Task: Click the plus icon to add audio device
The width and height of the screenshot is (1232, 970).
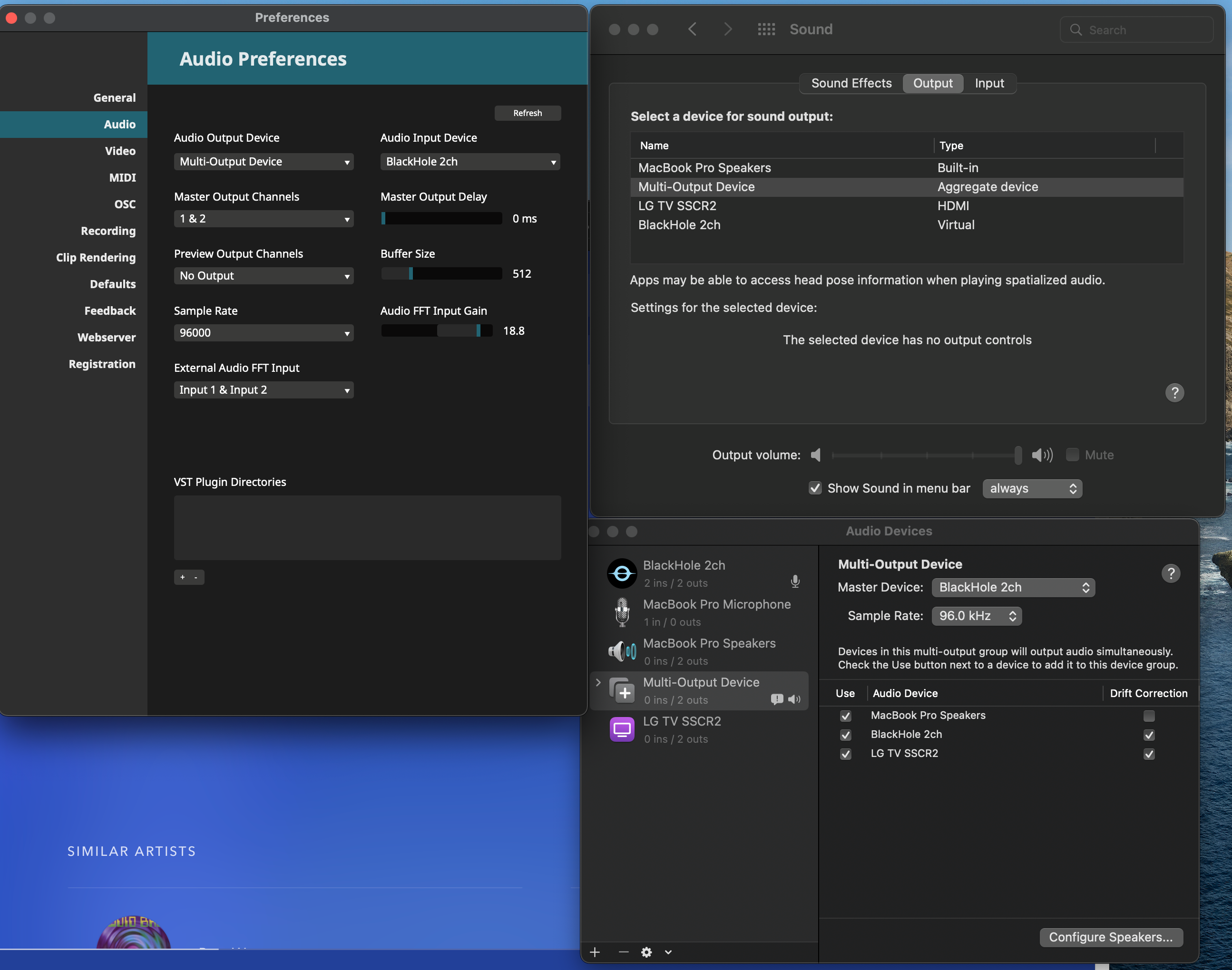Action: point(595,952)
